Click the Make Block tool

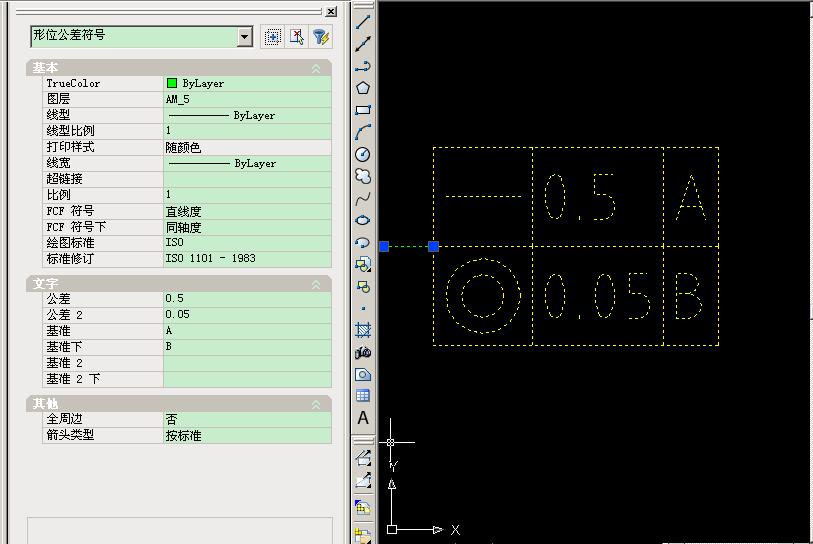coord(363,286)
